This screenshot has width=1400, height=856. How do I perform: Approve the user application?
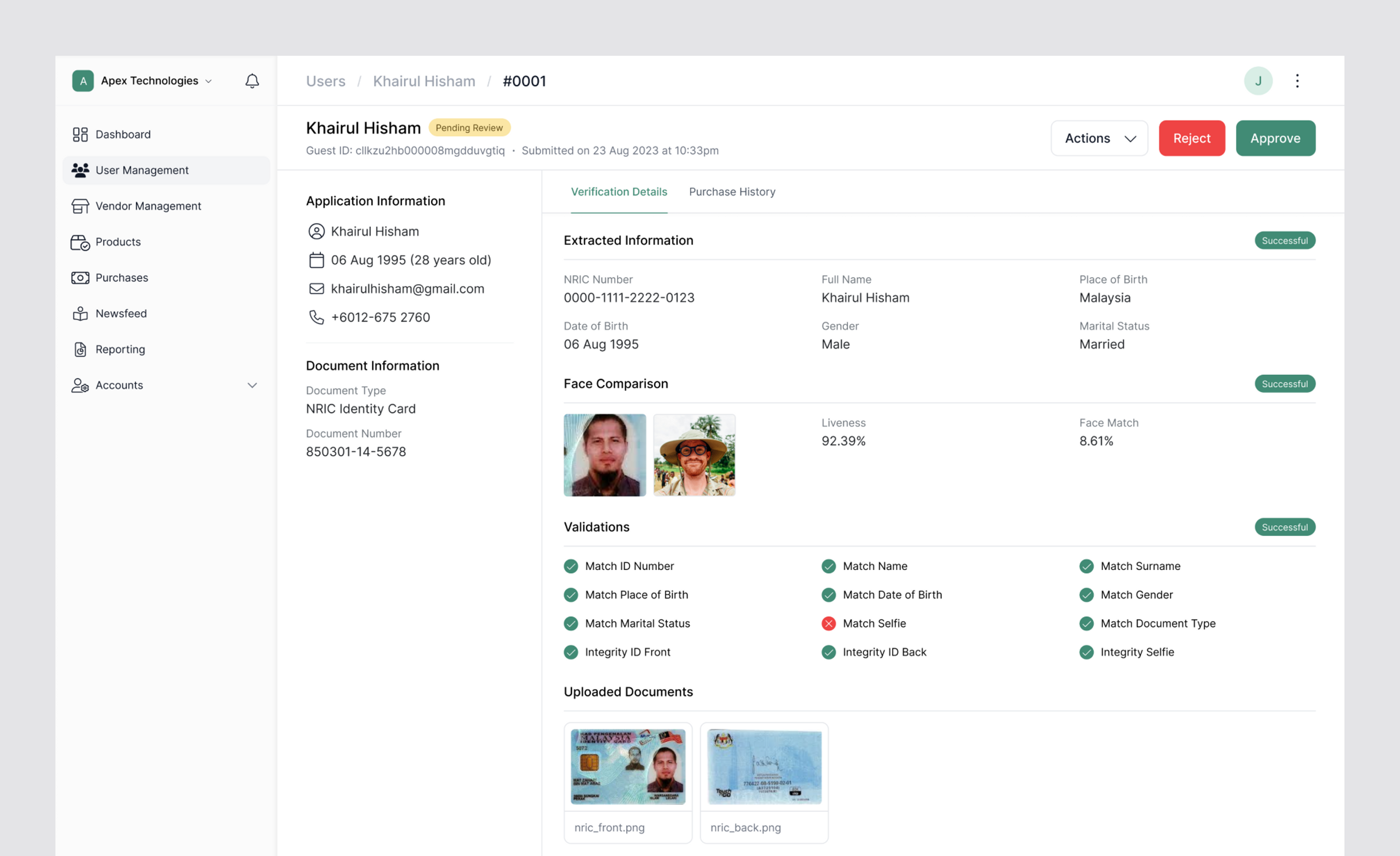(1275, 138)
